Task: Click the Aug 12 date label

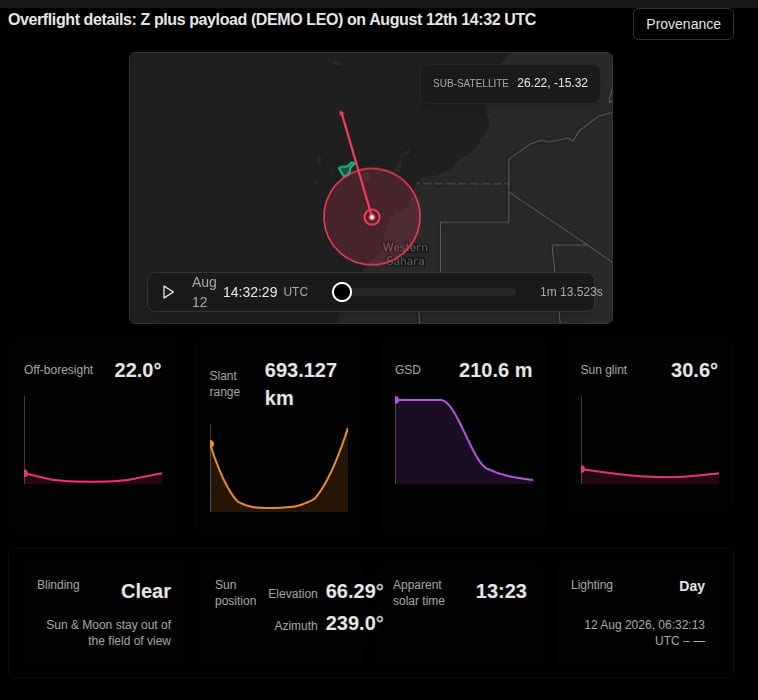Action: [204, 292]
